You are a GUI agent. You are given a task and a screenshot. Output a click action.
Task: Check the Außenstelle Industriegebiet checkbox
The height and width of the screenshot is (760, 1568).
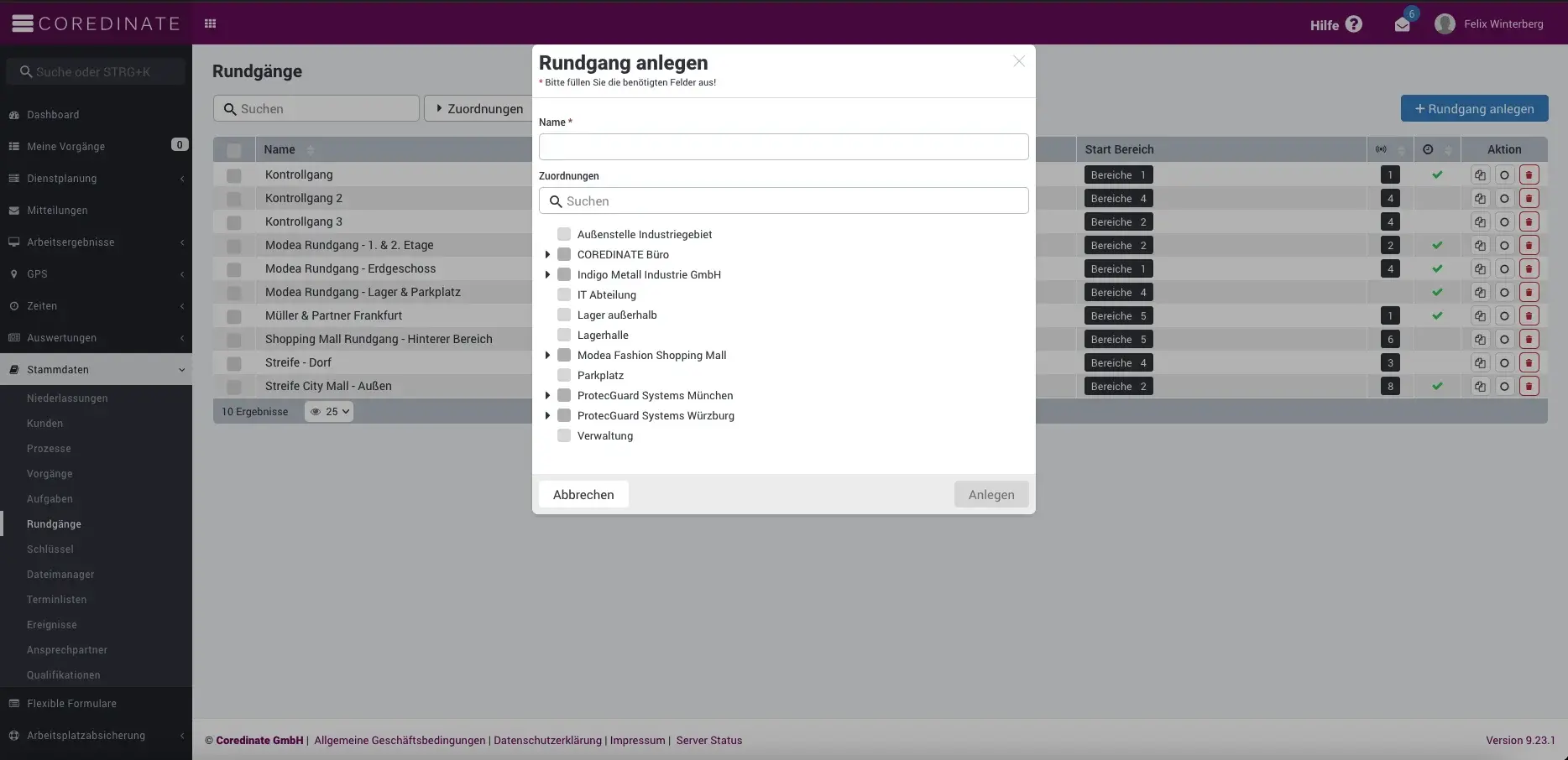[564, 234]
